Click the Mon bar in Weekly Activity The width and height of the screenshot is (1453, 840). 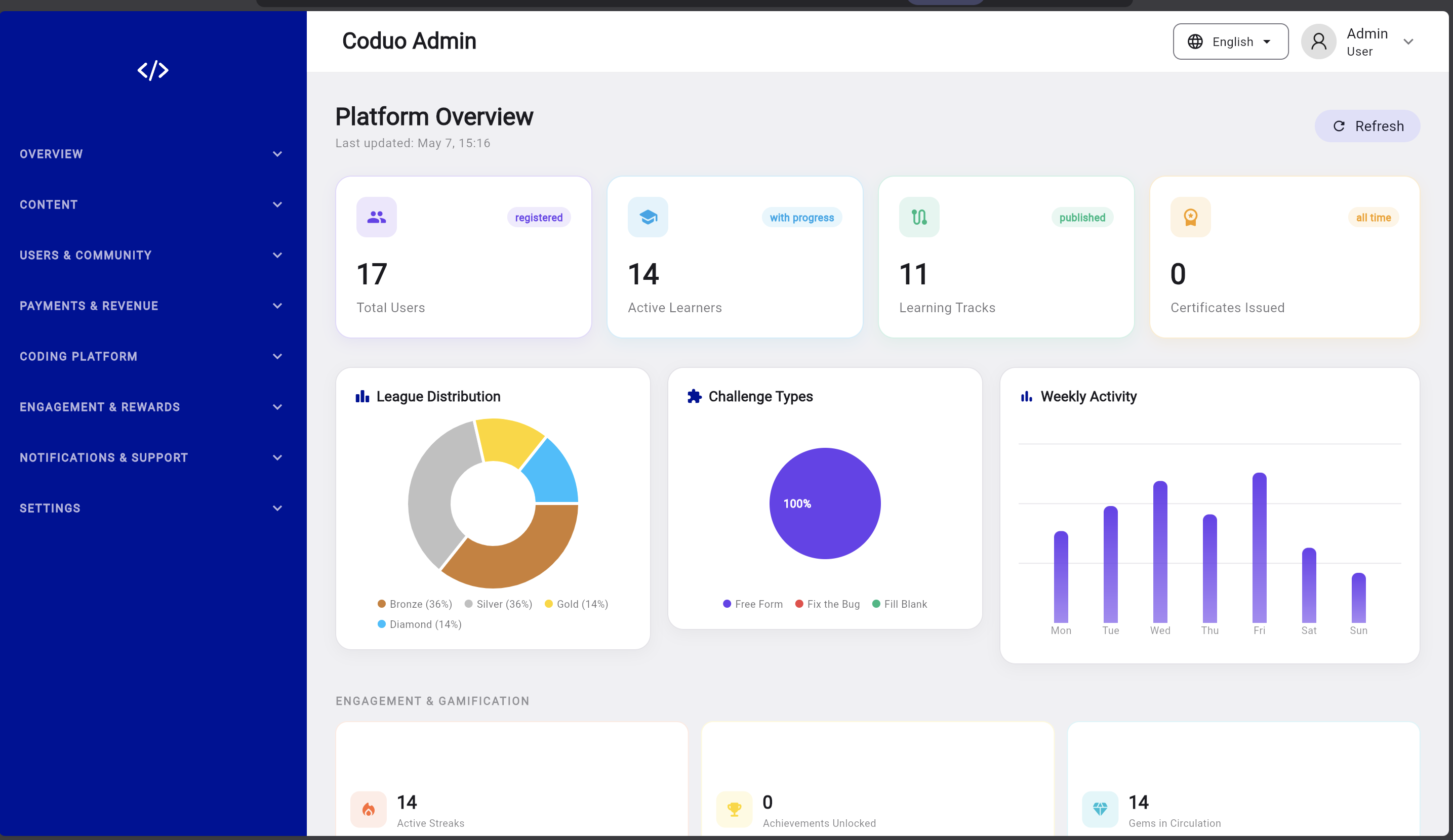click(1061, 577)
